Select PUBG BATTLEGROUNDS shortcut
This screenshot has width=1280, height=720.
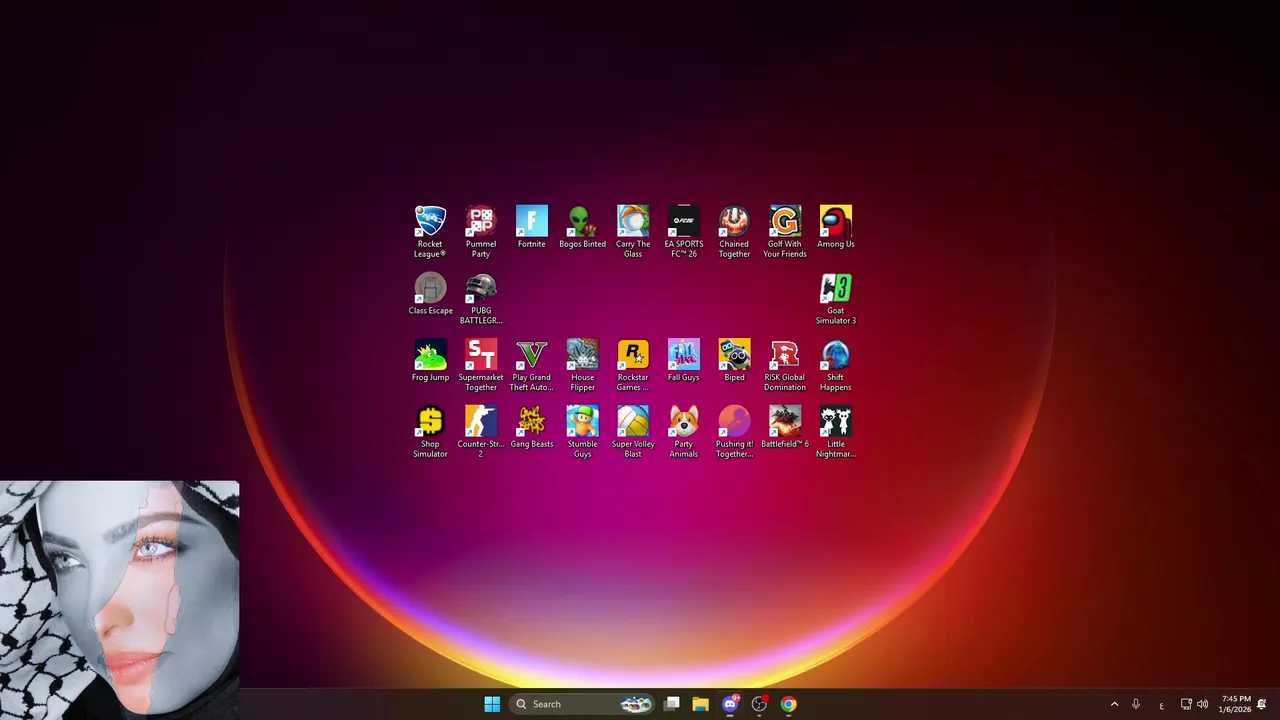[x=481, y=299]
